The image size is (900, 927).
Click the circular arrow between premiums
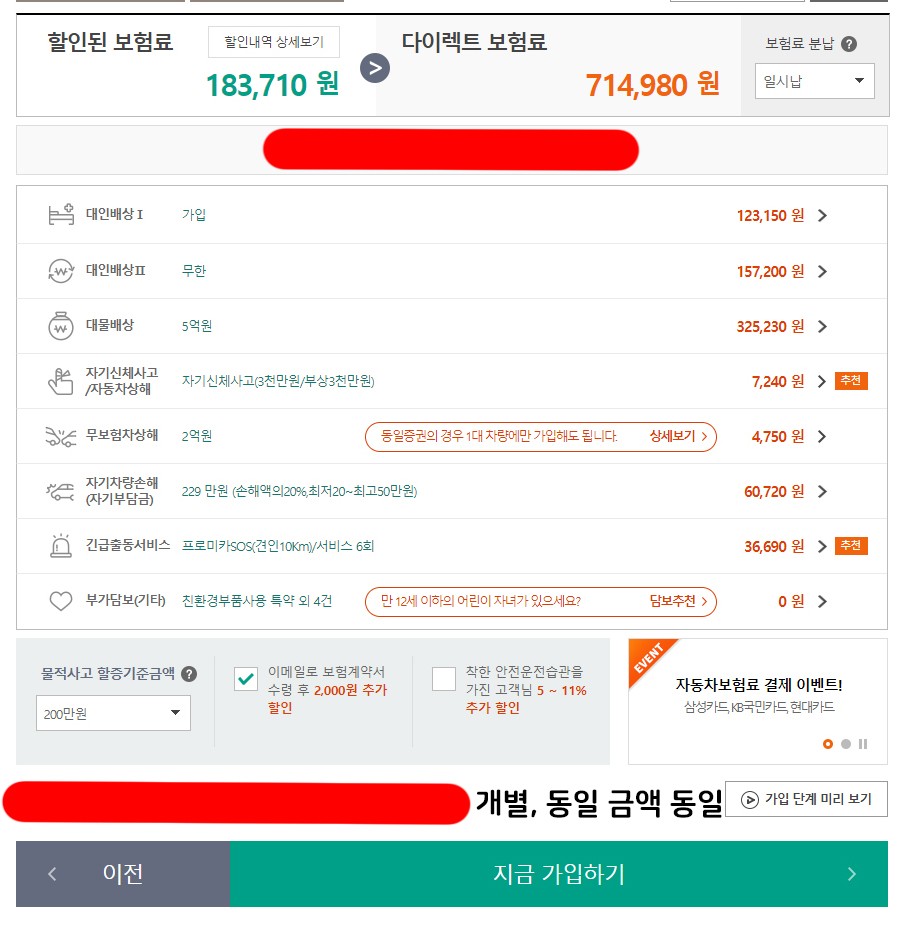[x=375, y=68]
